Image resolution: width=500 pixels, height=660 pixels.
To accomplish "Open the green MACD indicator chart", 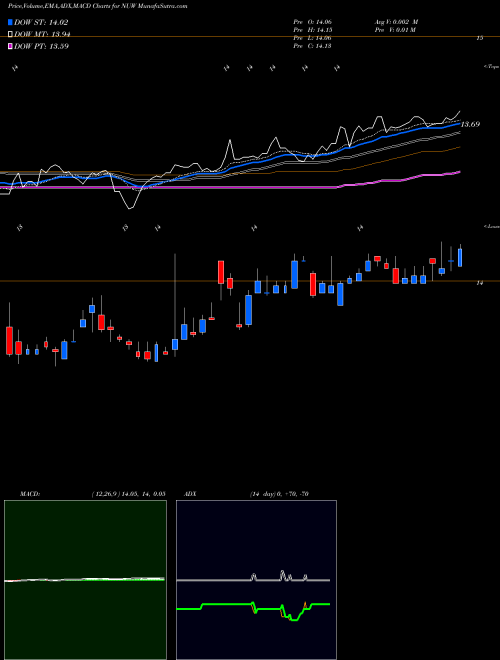I will click(x=85, y=580).
